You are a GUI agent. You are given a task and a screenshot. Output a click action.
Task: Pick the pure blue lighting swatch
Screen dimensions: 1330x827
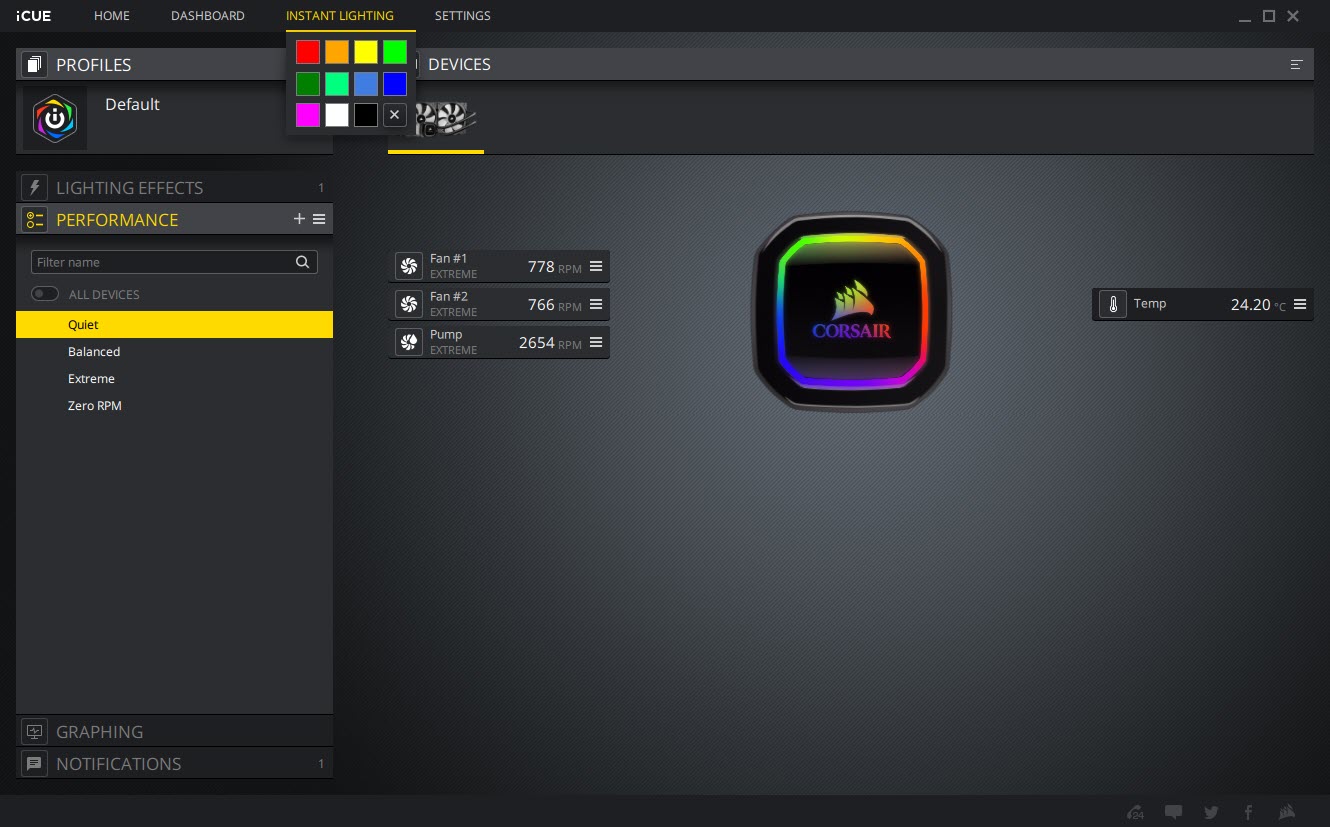(395, 83)
